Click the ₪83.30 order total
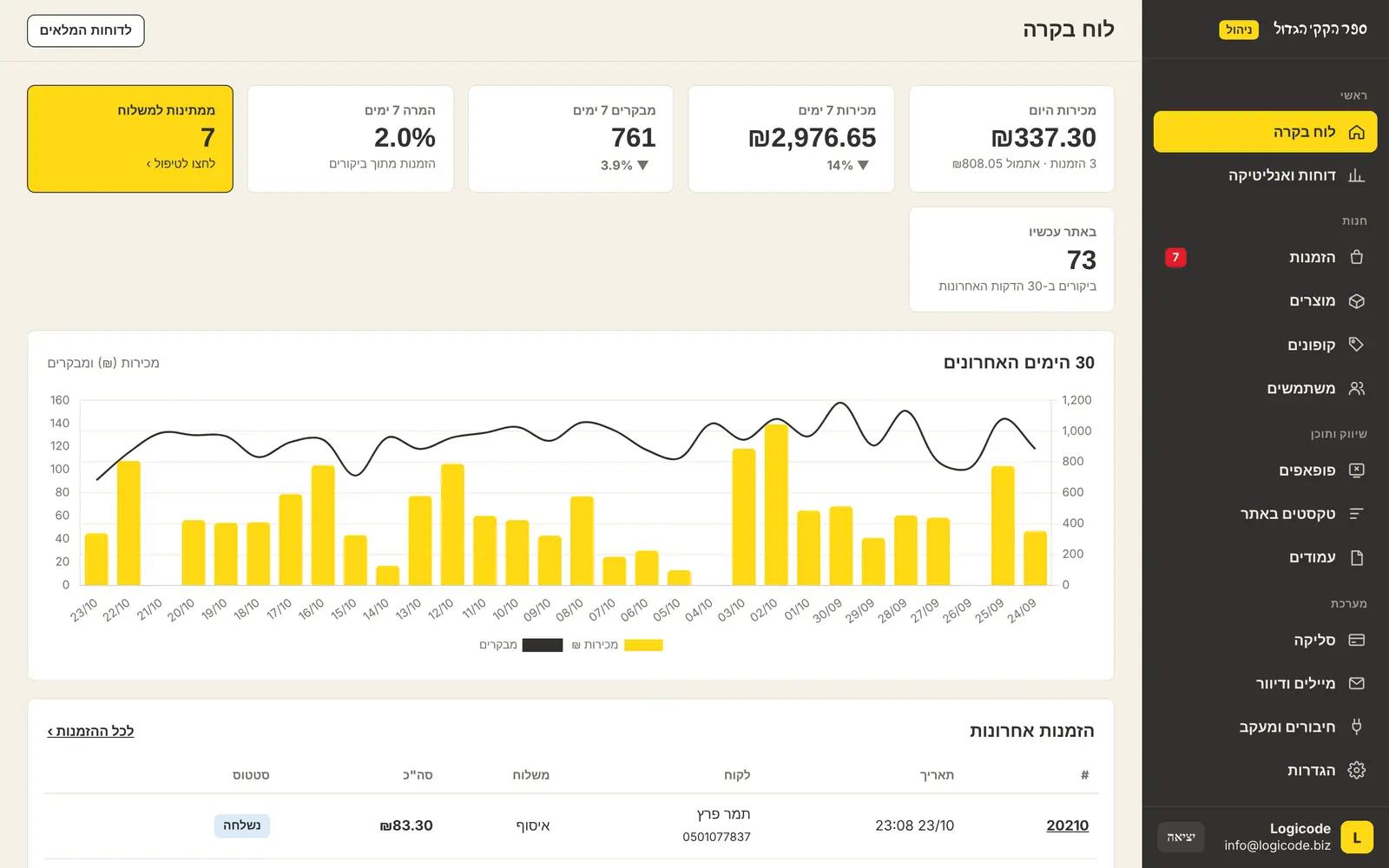 pos(406,825)
